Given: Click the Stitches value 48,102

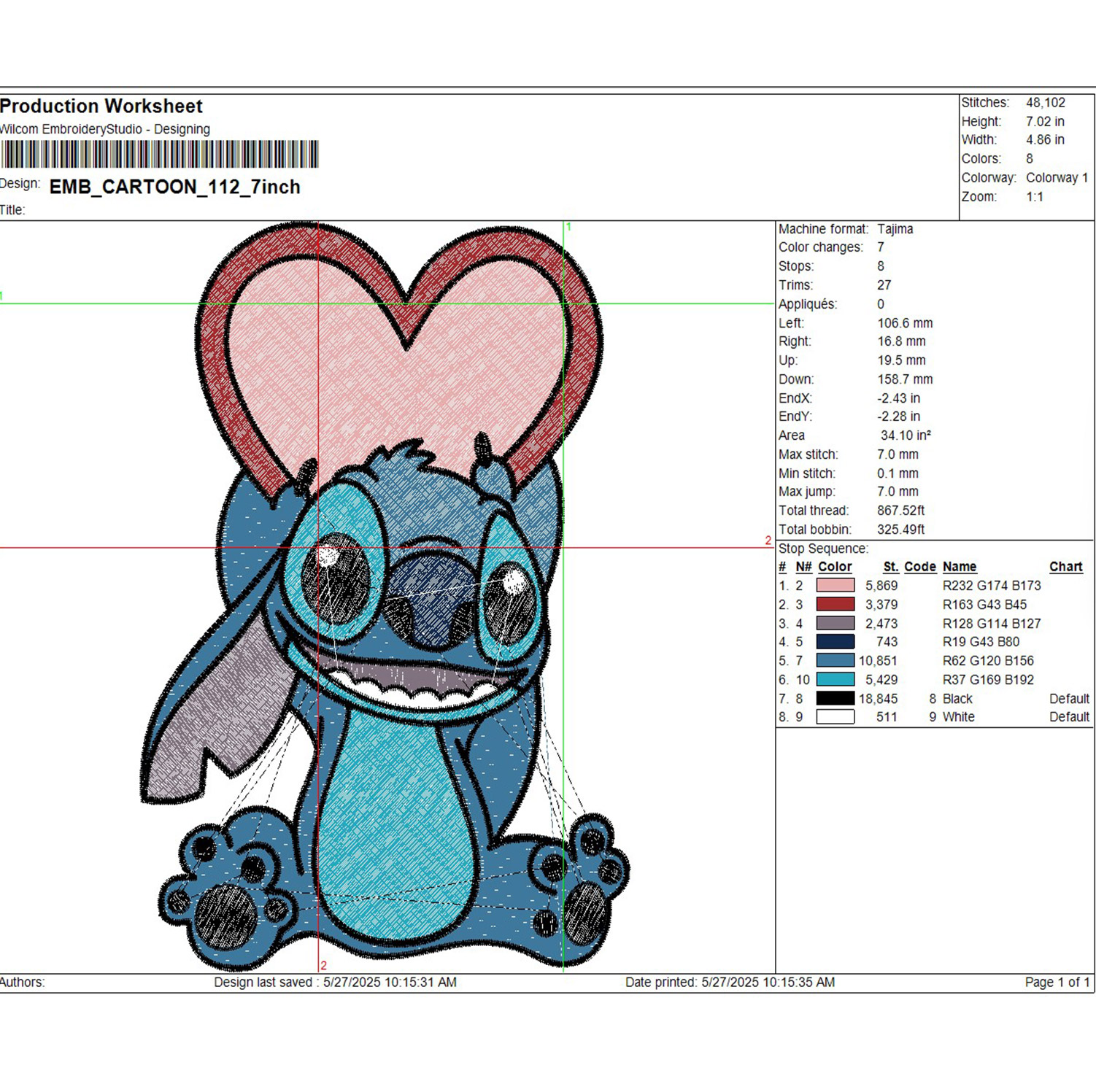Looking at the screenshot, I should tap(1045, 103).
